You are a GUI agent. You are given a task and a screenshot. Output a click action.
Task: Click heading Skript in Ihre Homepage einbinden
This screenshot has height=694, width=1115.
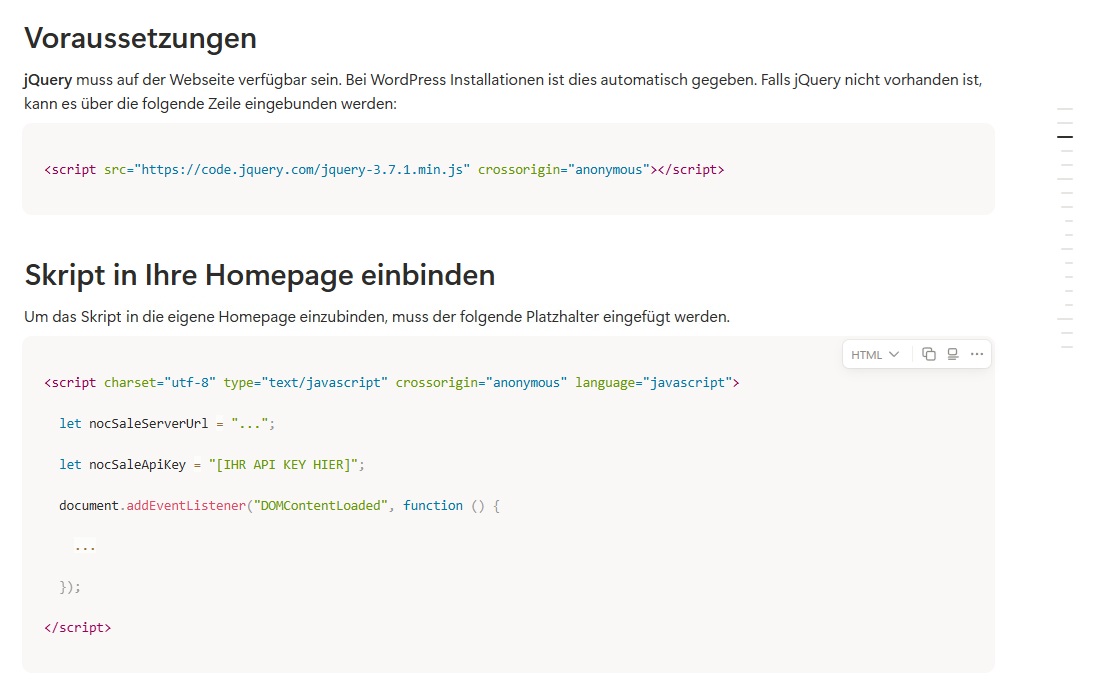(x=259, y=274)
